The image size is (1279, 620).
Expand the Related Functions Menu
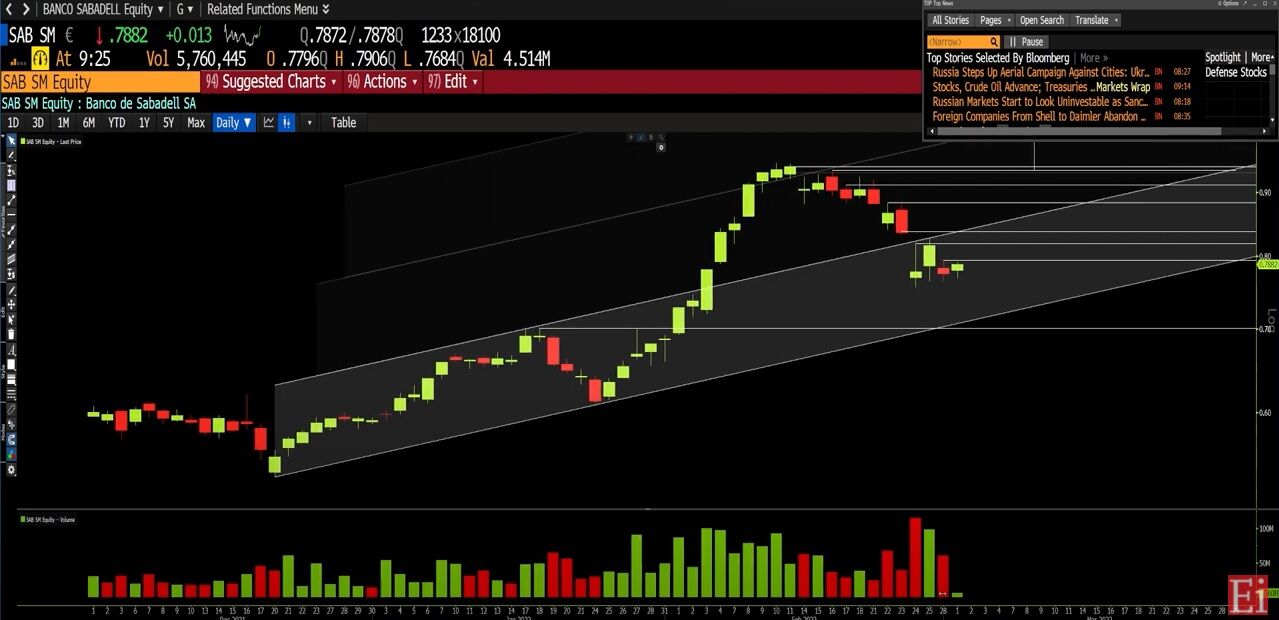click(x=268, y=9)
